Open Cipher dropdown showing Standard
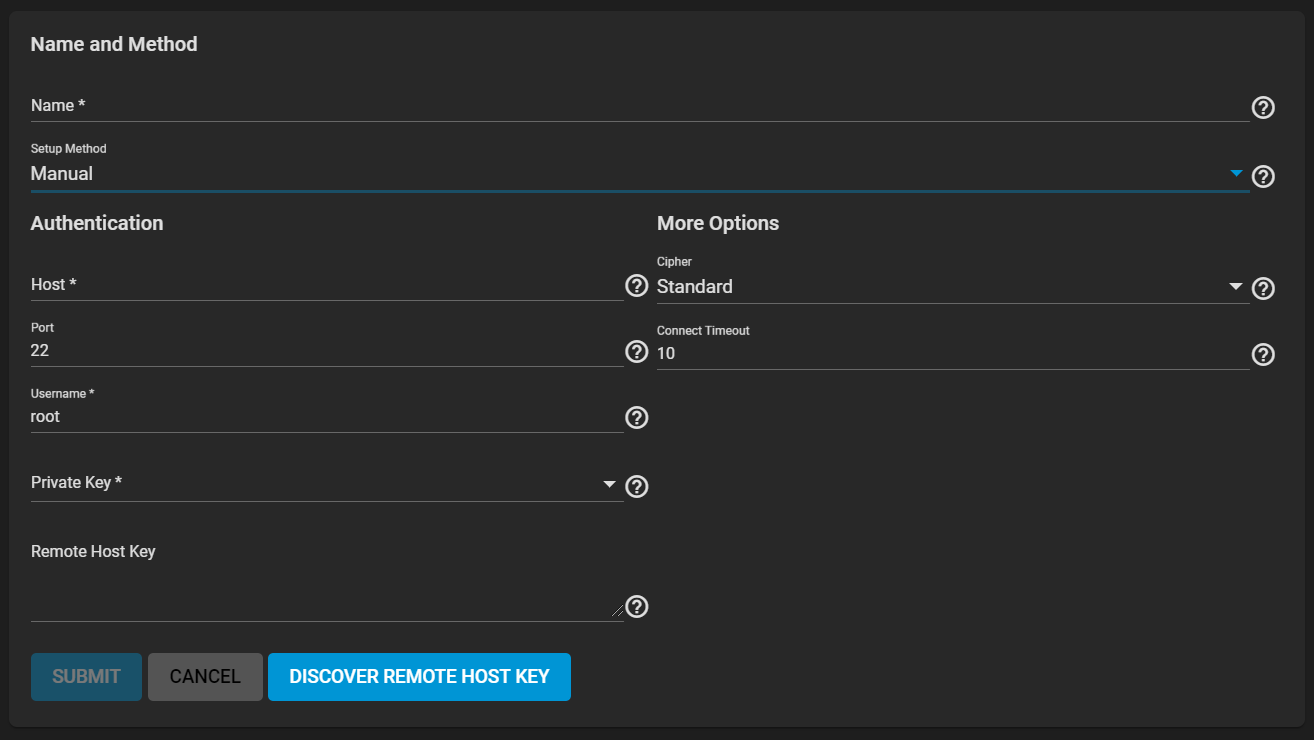The height and width of the screenshot is (740, 1314). [953, 287]
